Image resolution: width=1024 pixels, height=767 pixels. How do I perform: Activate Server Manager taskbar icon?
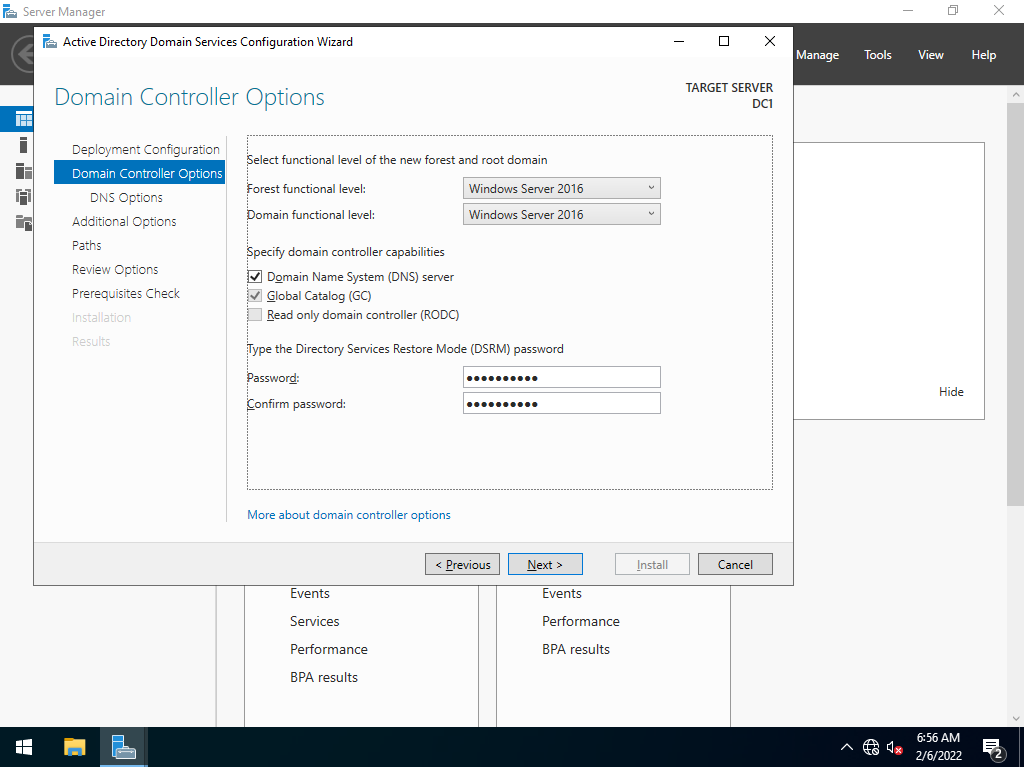click(123, 747)
